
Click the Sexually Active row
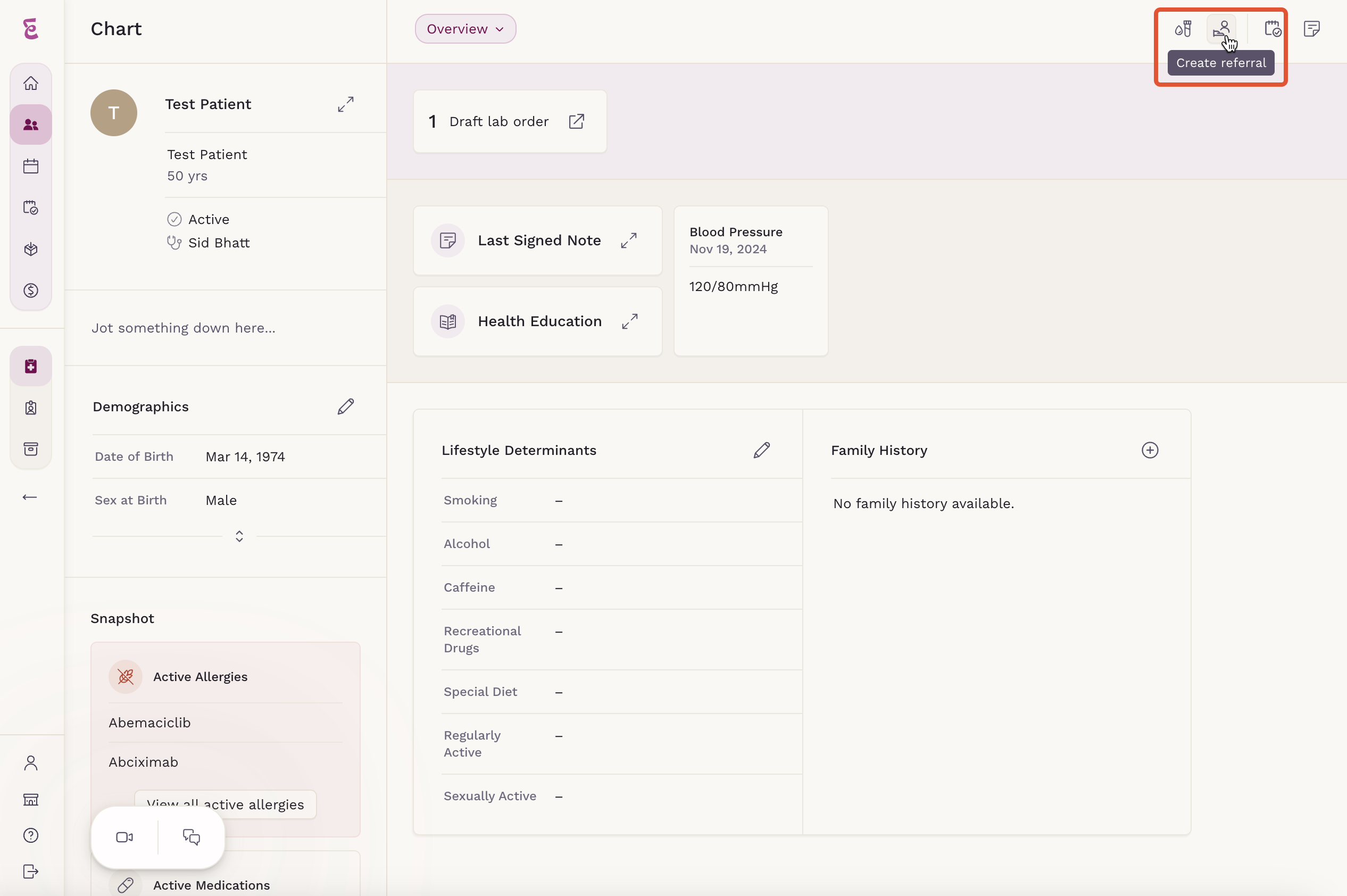[x=621, y=796]
